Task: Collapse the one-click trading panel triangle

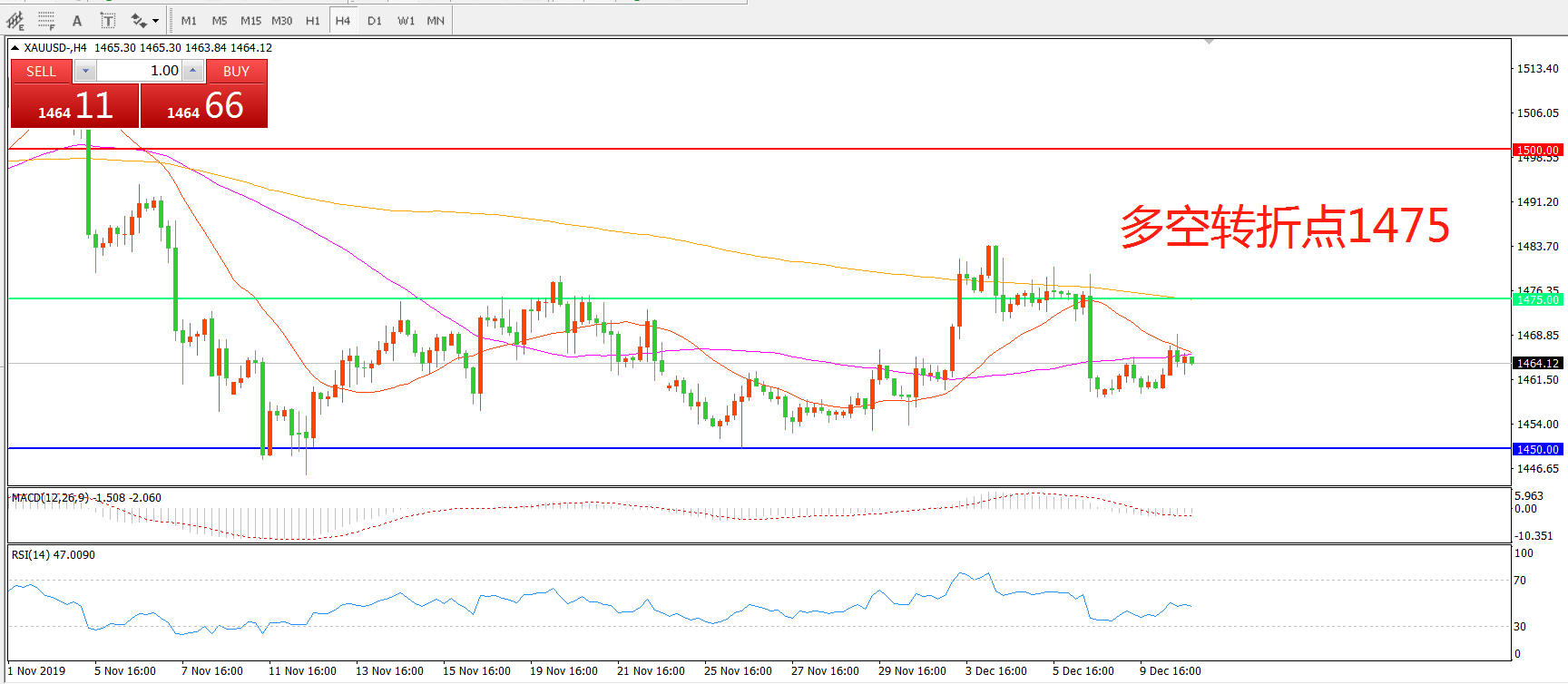Action: click(15, 48)
